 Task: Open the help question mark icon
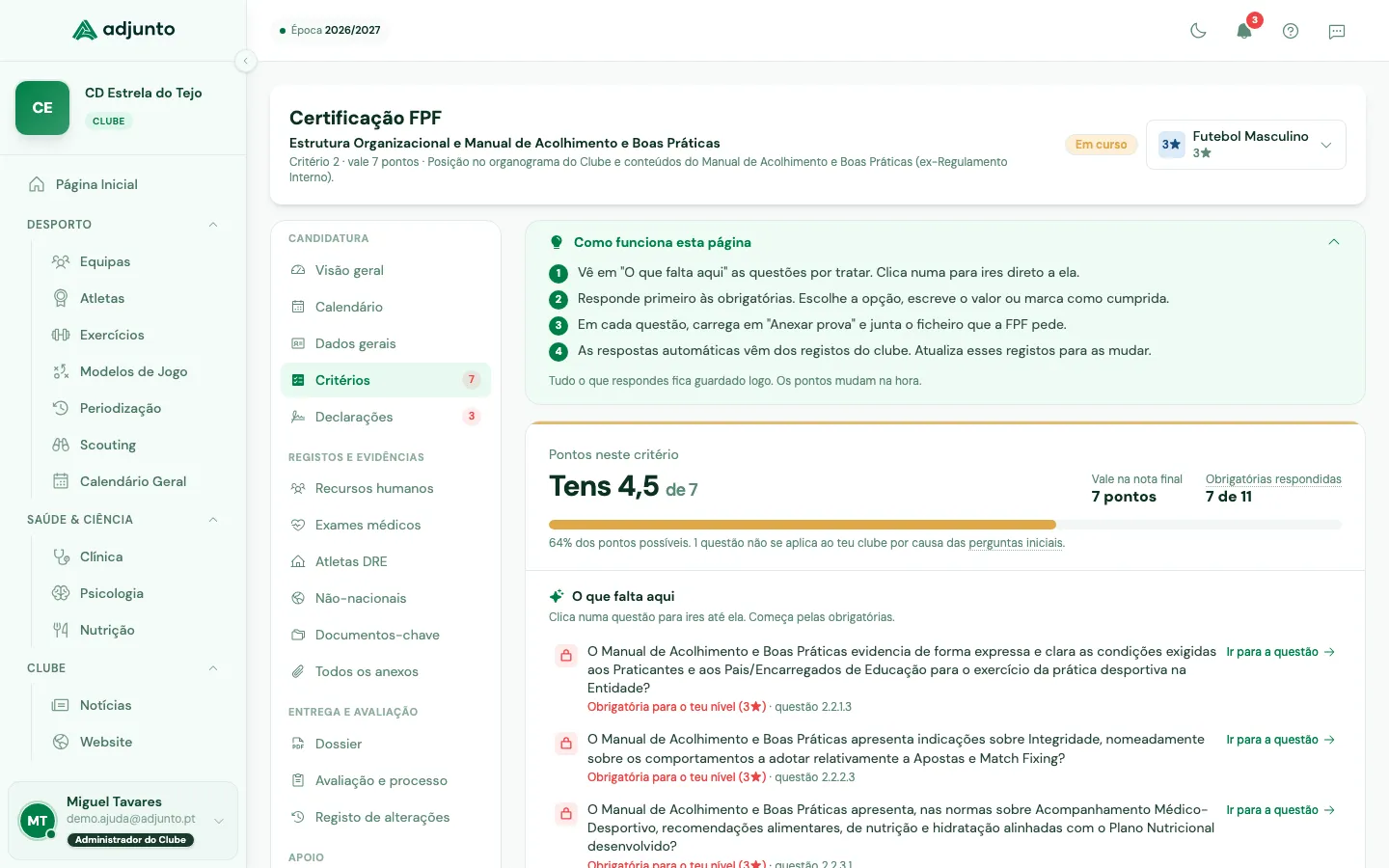pyautogui.click(x=1291, y=31)
